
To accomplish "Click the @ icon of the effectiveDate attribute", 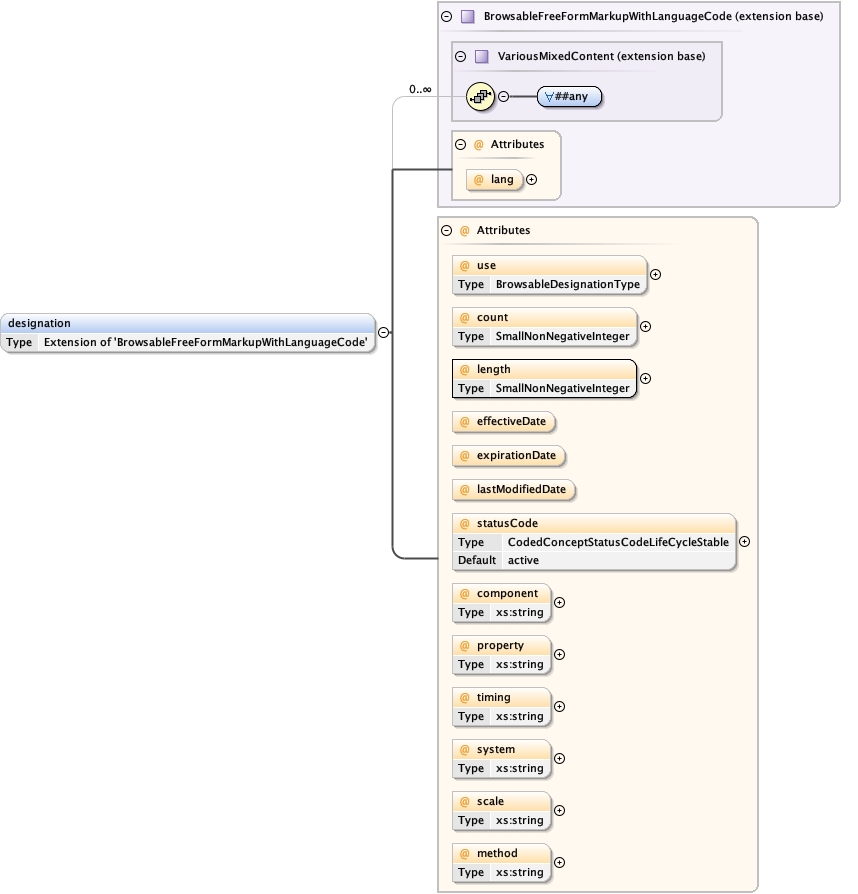I will 465,422.
